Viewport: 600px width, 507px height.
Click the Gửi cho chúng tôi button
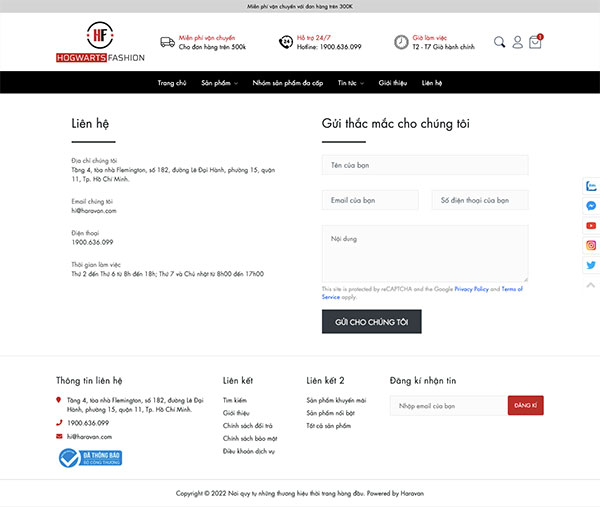point(372,321)
